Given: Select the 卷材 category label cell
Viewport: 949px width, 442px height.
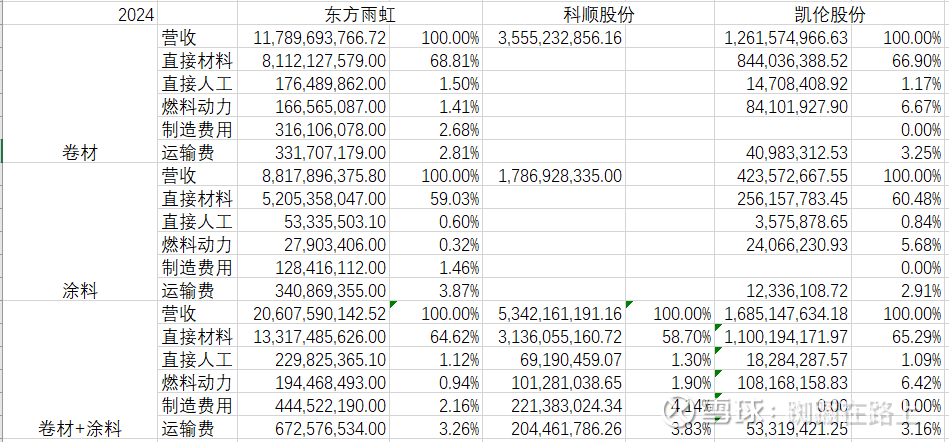Looking at the screenshot, I should (x=79, y=153).
